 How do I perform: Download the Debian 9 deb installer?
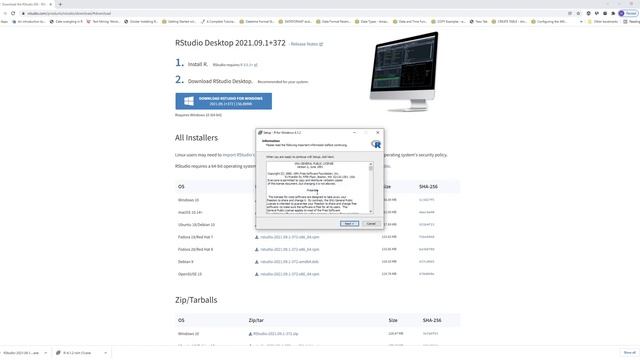(289, 262)
